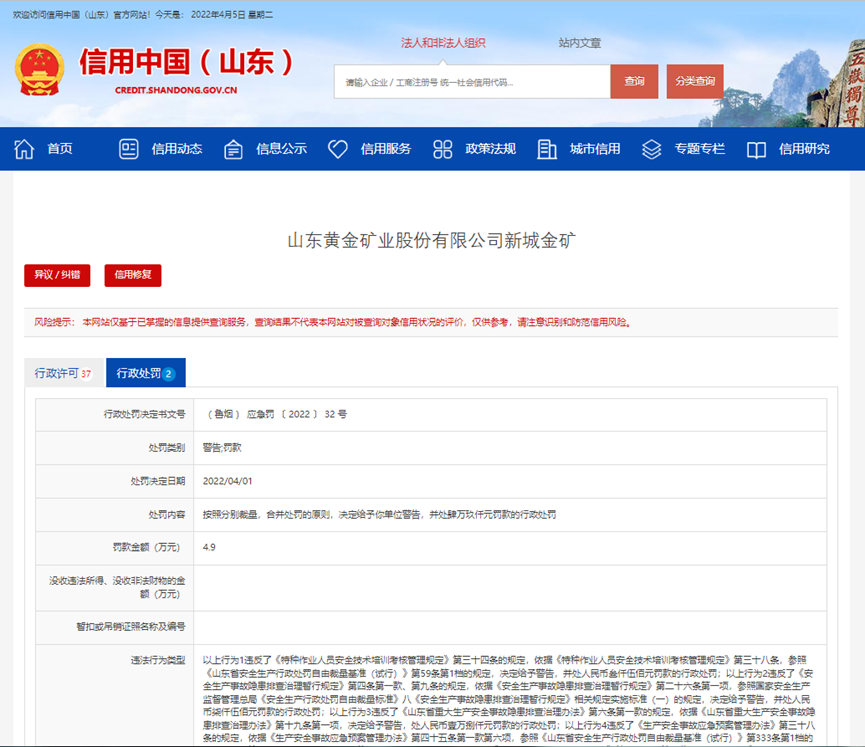
Task: Select the 首页 home icon
Action: [23, 149]
